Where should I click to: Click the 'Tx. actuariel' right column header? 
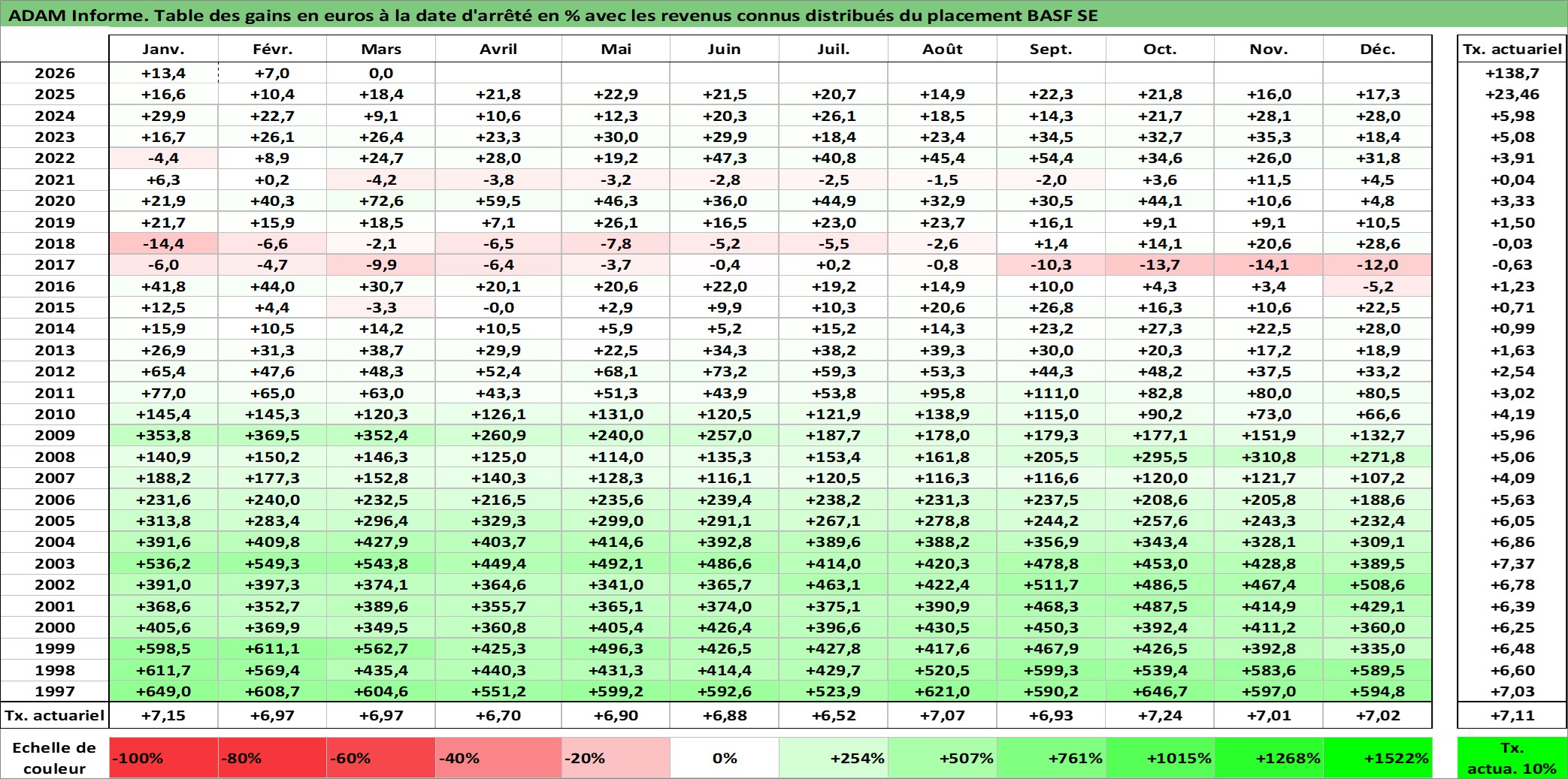pyautogui.click(x=1512, y=49)
